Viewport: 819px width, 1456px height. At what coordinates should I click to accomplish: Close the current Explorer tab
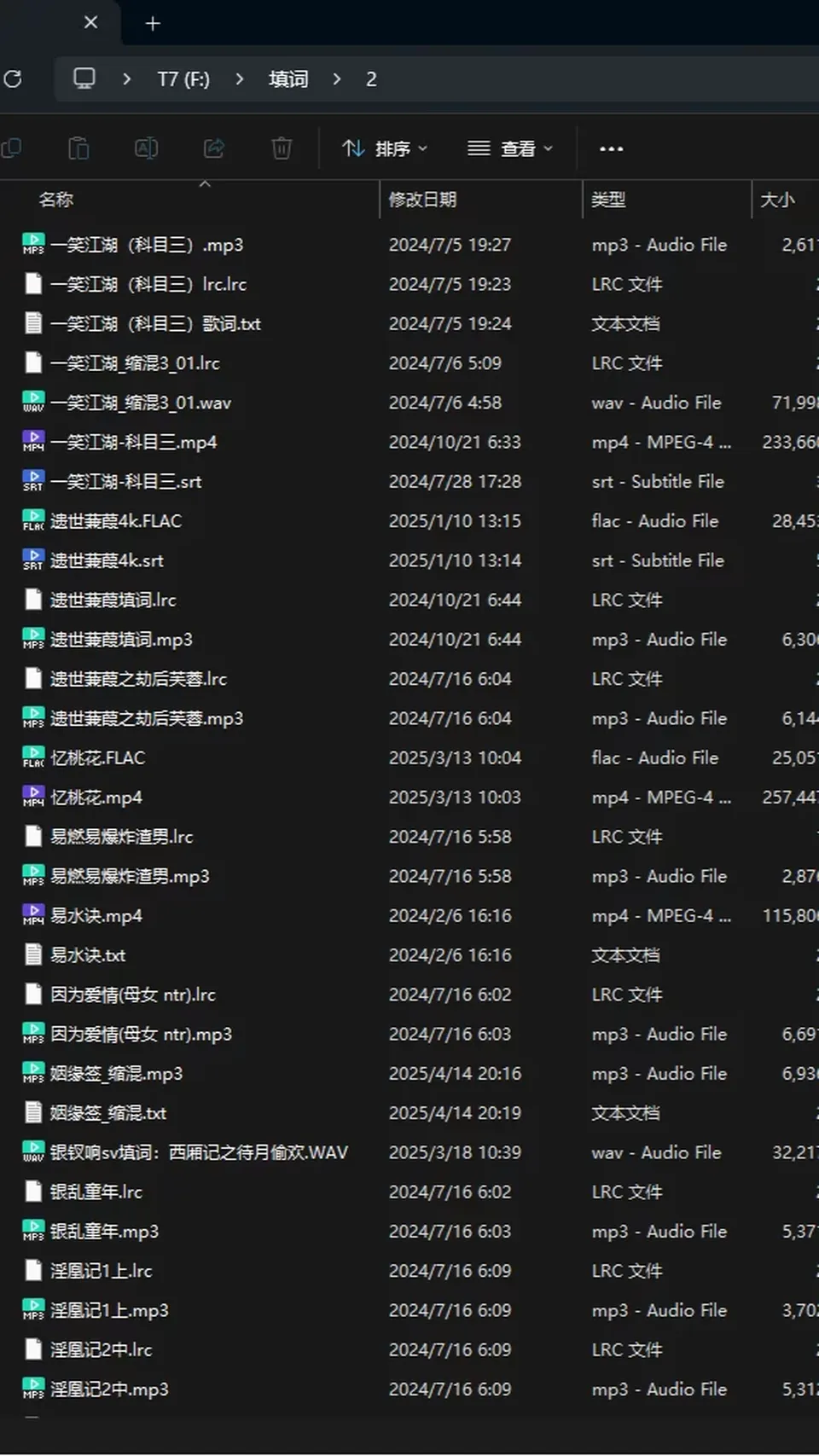[91, 23]
